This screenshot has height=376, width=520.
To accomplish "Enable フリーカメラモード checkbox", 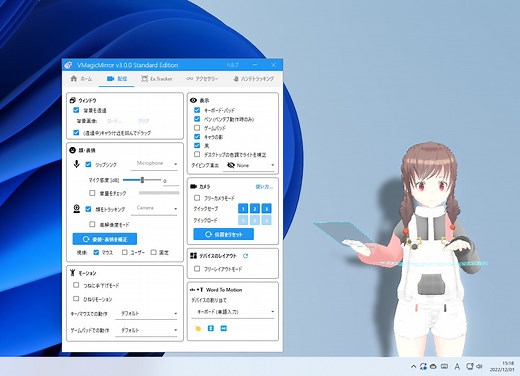I will pyautogui.click(x=197, y=198).
